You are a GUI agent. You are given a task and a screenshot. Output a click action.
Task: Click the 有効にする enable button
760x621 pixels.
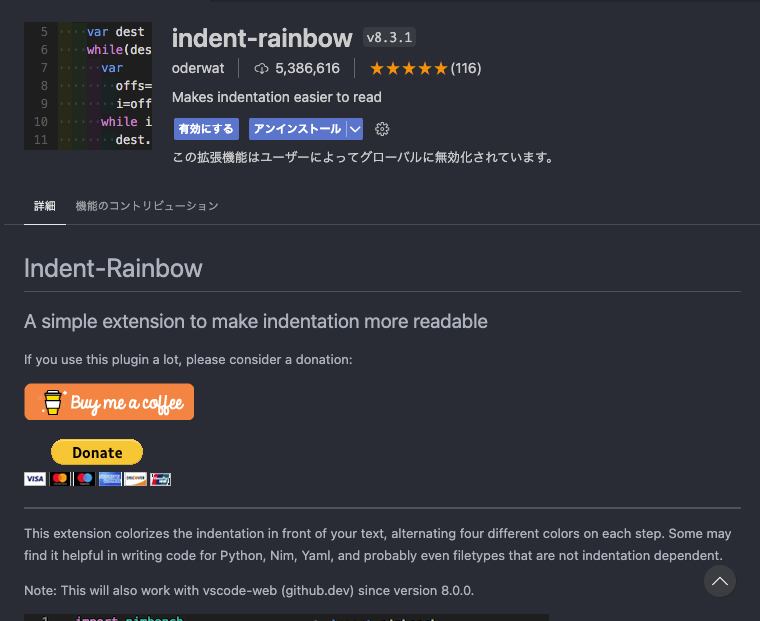206,129
